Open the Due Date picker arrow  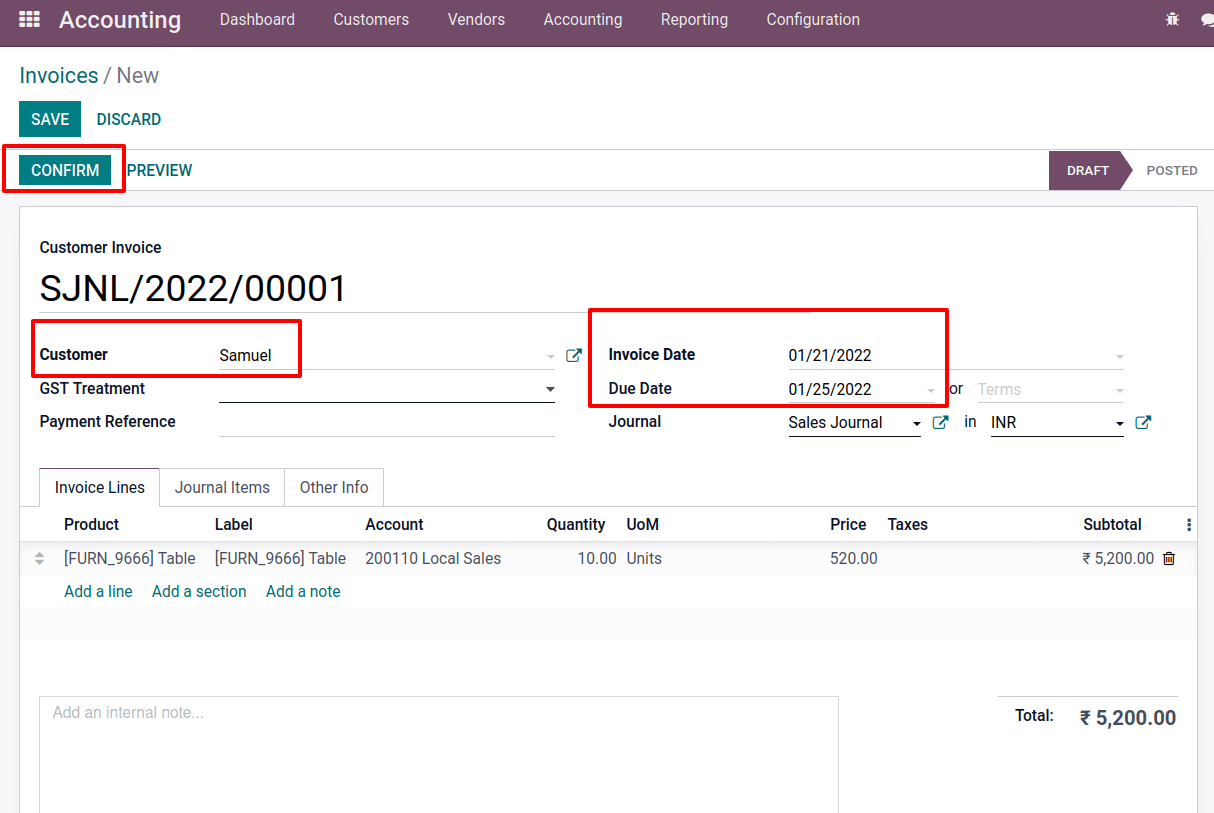pyautogui.click(x=931, y=390)
